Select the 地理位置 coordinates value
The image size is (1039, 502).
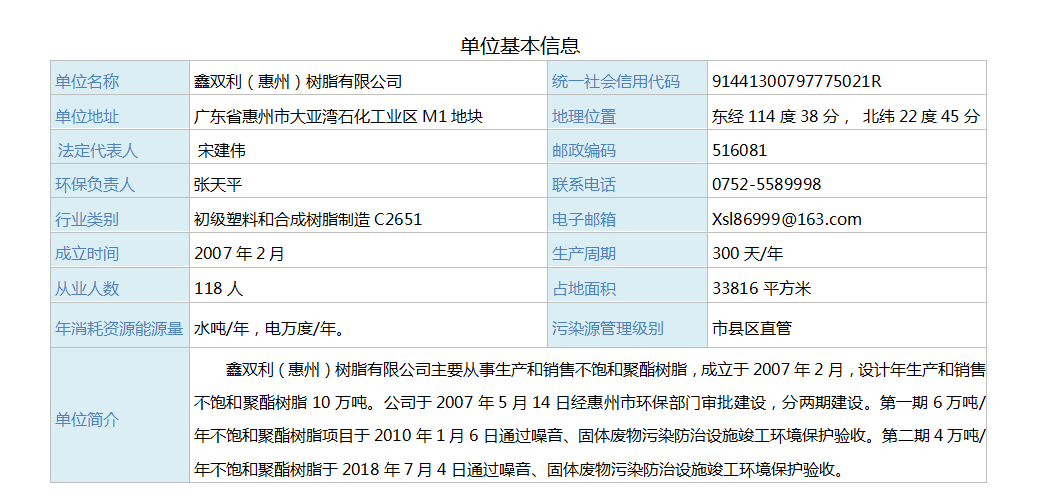coord(845,116)
